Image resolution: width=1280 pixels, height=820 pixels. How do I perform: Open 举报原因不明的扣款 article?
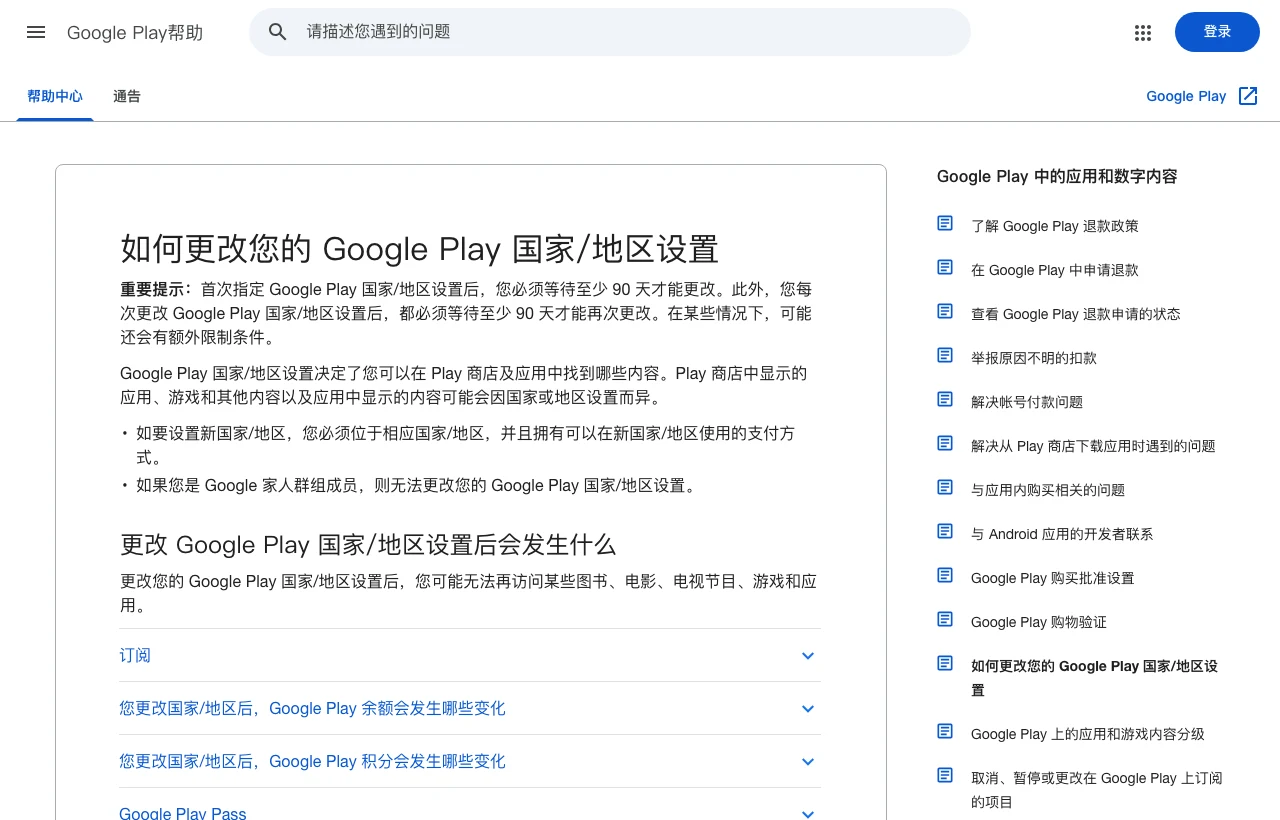tap(1034, 358)
